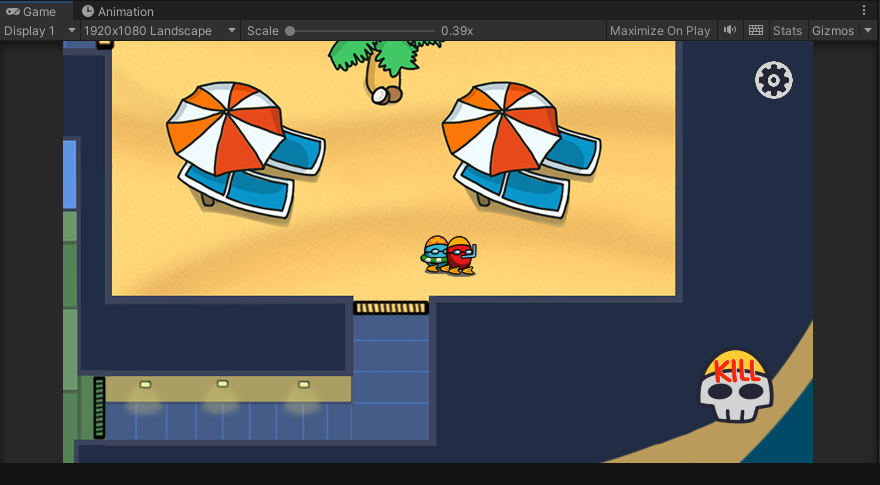Click the red snorkel character

(x=461, y=255)
